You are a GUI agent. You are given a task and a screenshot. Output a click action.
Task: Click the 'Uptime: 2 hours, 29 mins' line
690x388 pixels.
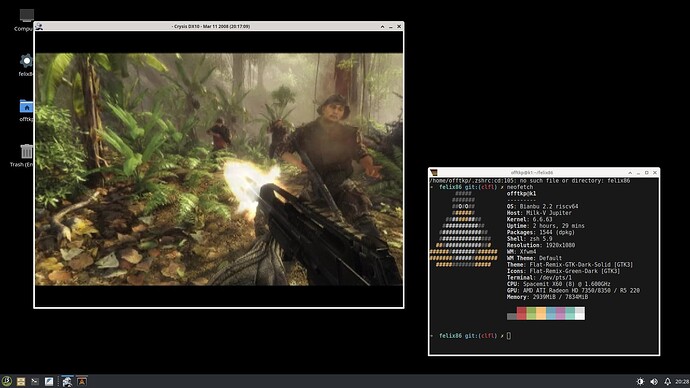[x=546, y=226]
